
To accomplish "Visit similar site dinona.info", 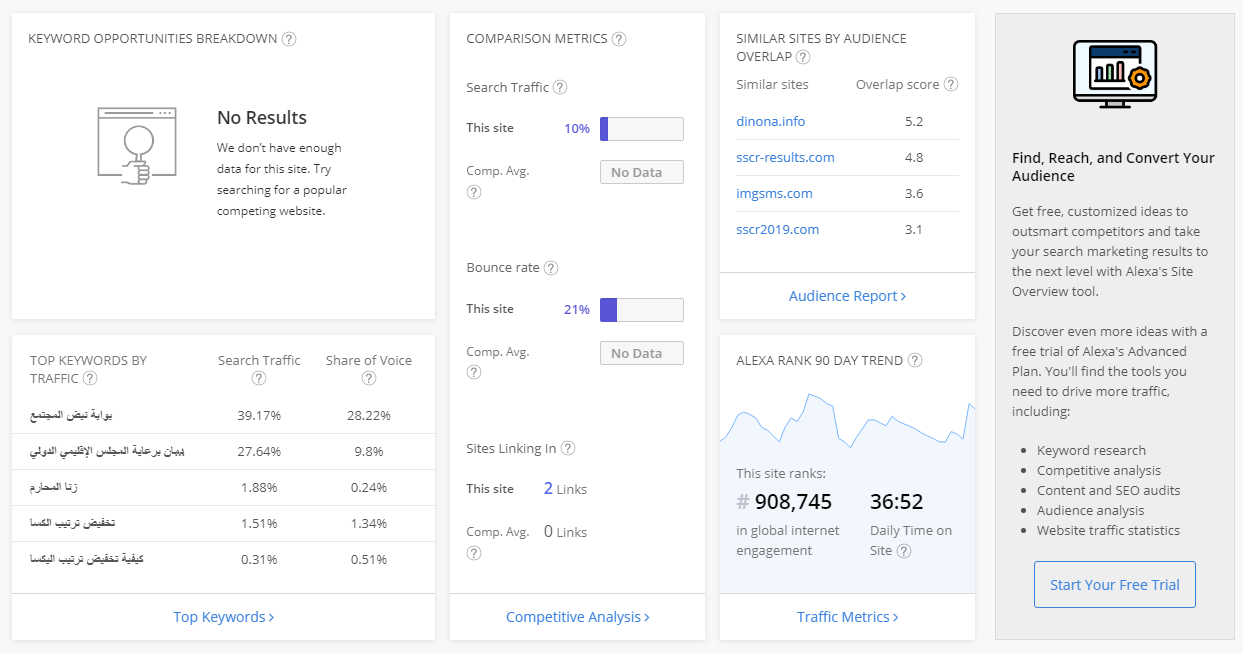I will coord(770,121).
